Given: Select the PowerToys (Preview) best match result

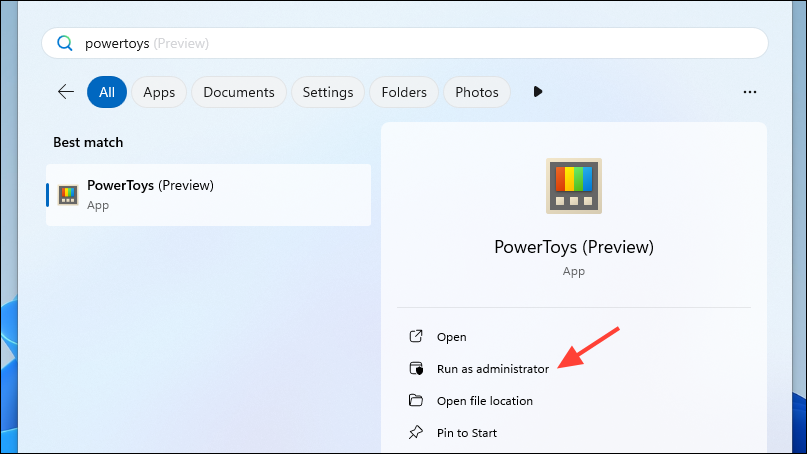Looking at the screenshot, I should 208,195.
